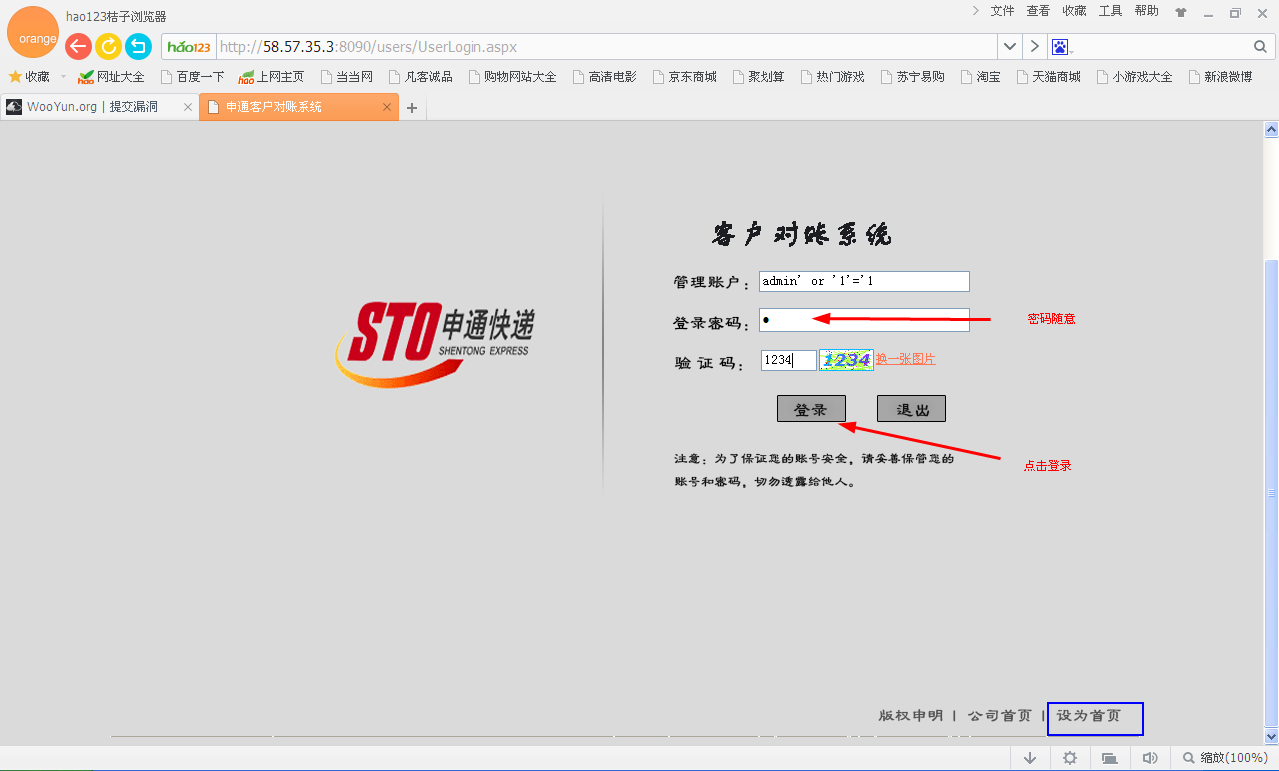Image resolution: width=1279 pixels, height=771 pixels.
Task: Click the URL address bar
Action: (607, 47)
